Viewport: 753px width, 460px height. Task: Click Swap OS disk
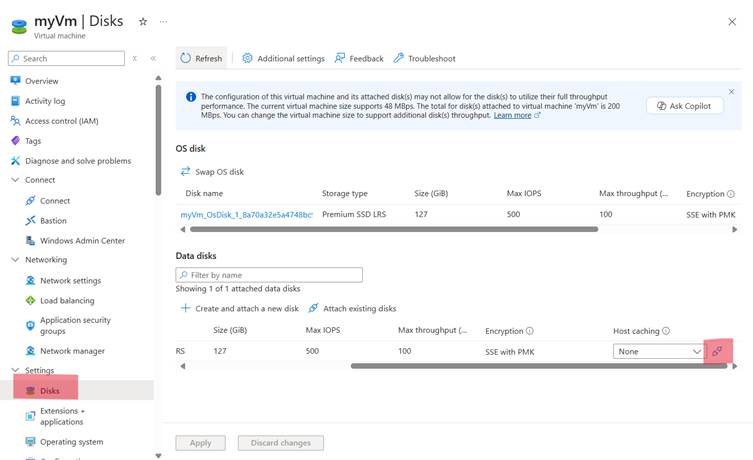click(x=212, y=171)
